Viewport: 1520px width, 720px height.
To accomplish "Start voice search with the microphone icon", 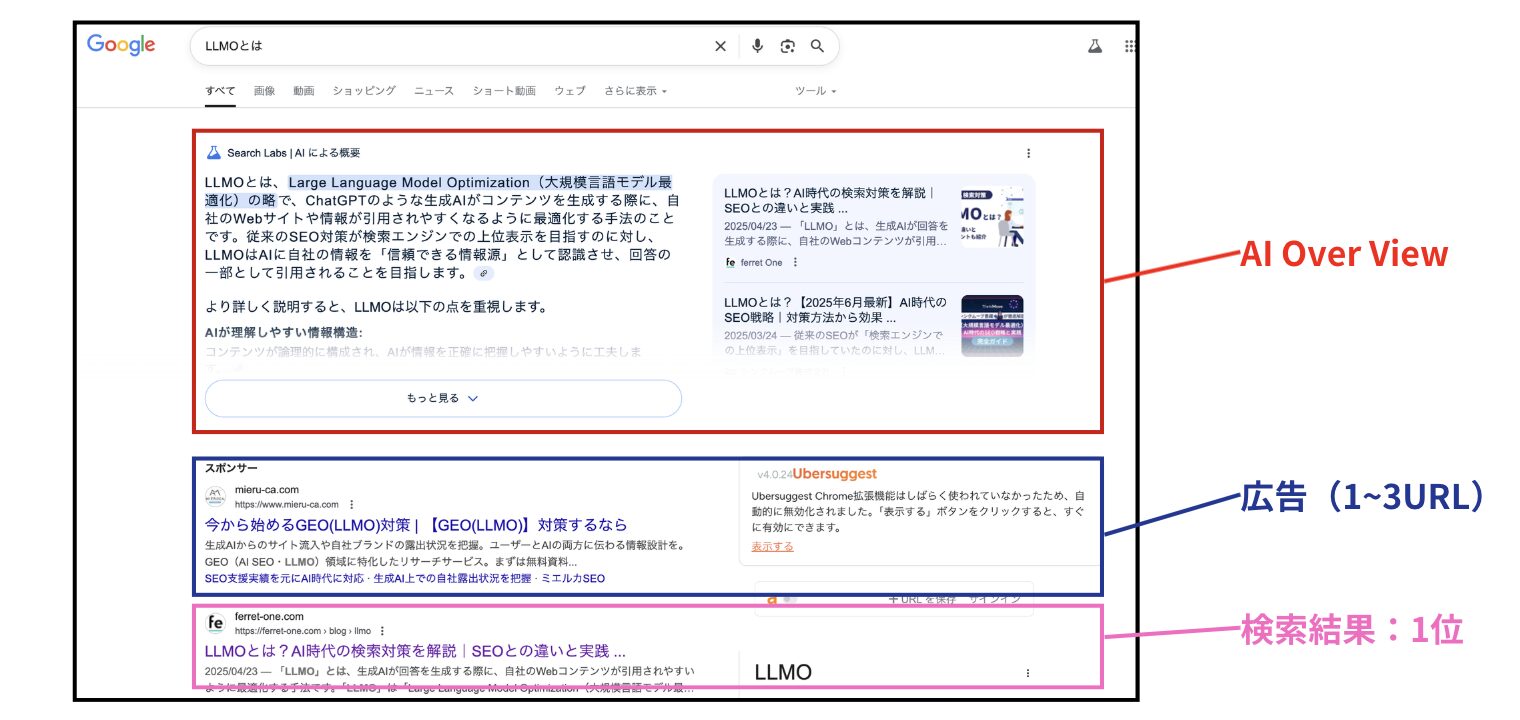I will click(x=757, y=46).
